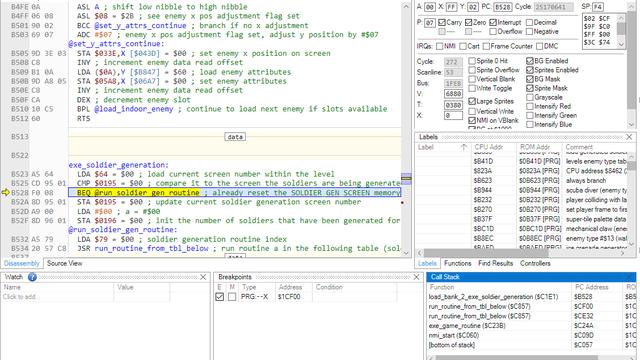Enable the Overflow flag checkbox
640x360 pixels.
(493, 31)
